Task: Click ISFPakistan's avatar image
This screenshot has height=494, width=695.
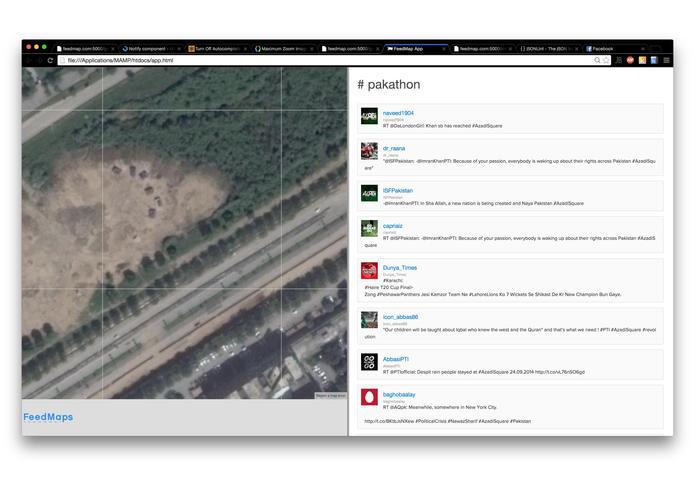Action: 369,193
